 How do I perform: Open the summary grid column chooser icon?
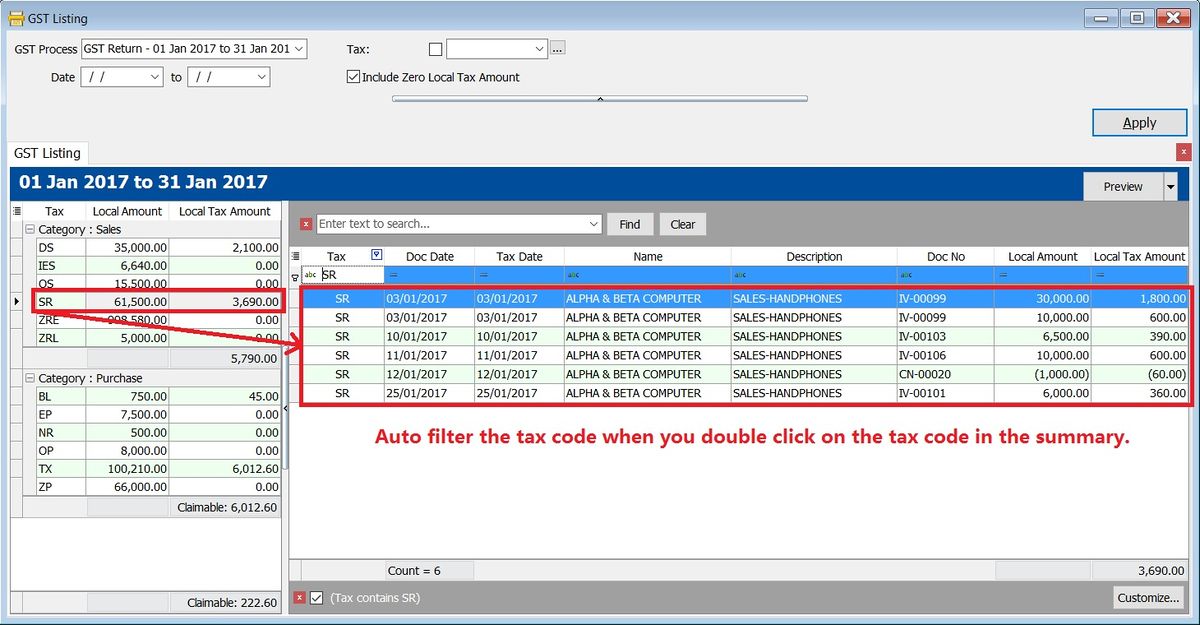click(x=16, y=211)
